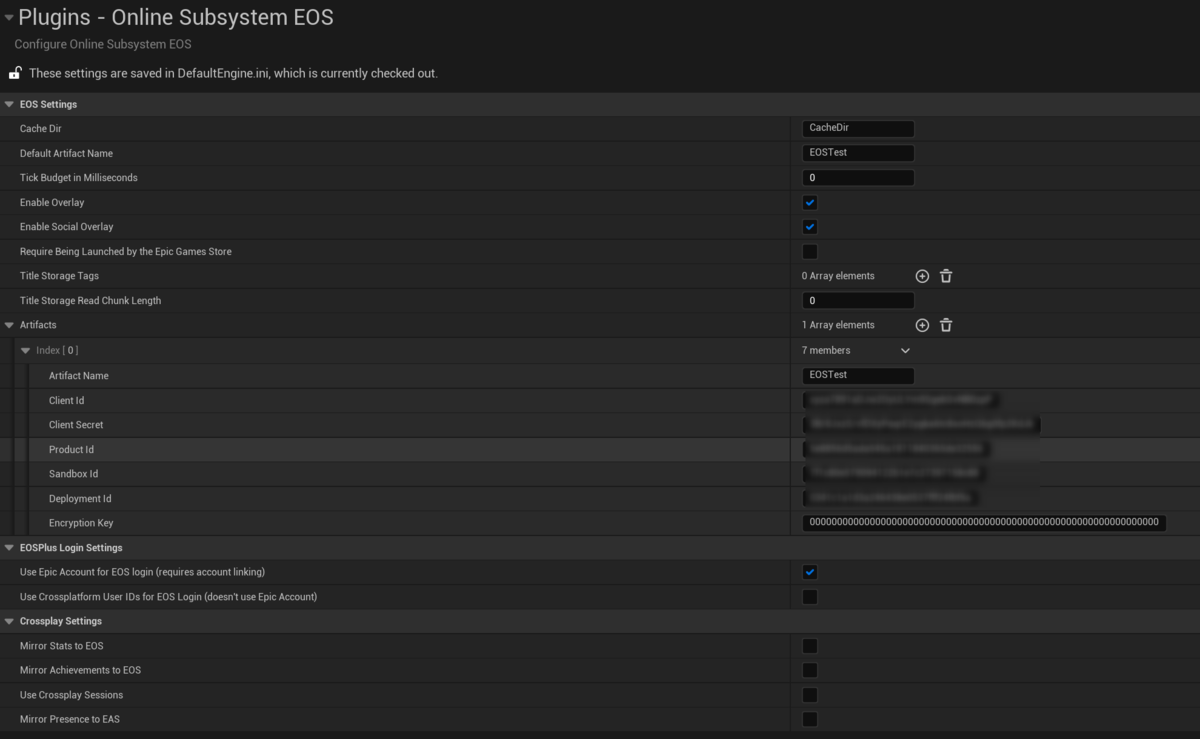This screenshot has height=739, width=1200.
Task: Uncheck Use Epic Account for EOS login
Action: click(810, 572)
